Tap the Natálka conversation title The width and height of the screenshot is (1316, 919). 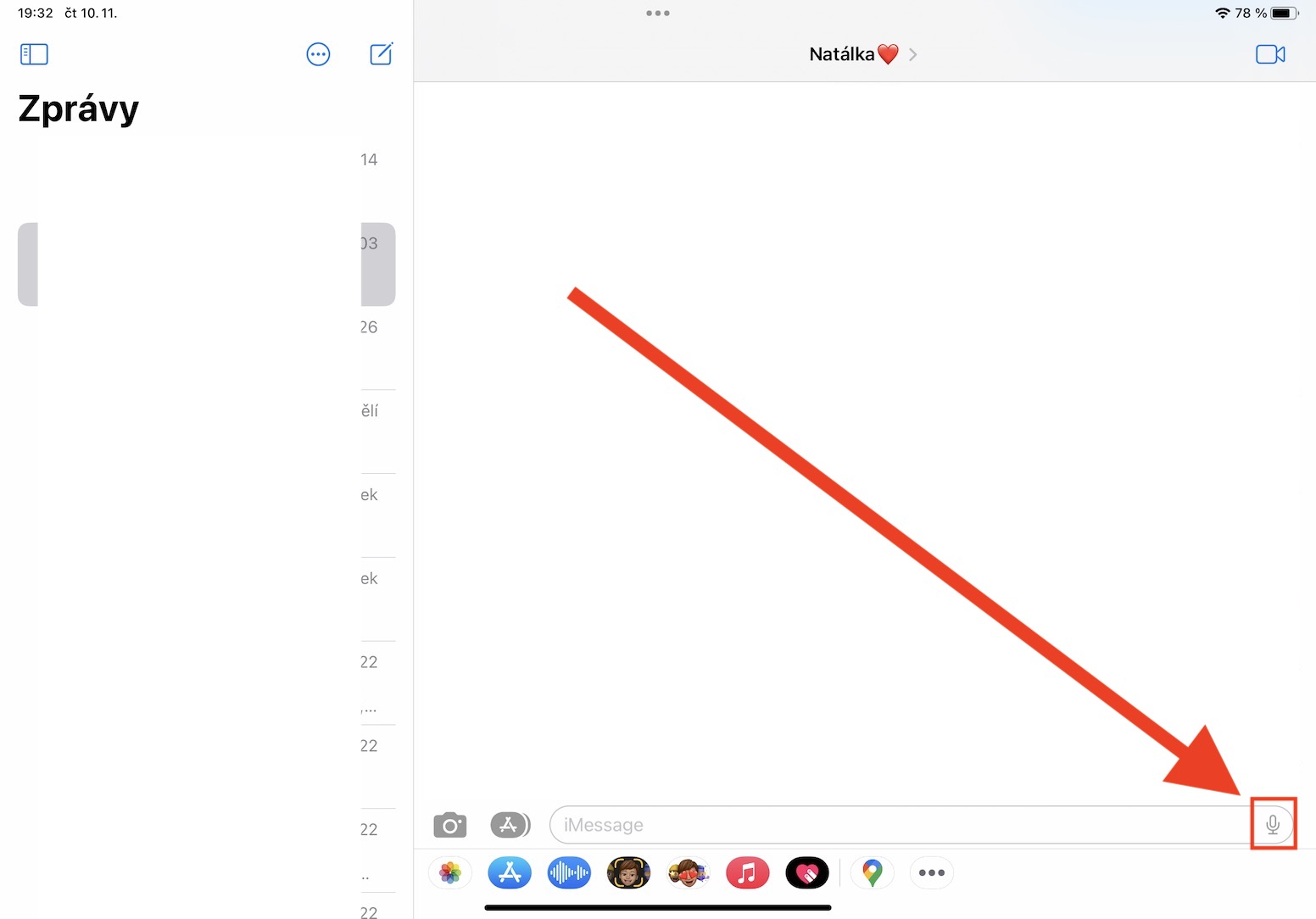point(853,54)
